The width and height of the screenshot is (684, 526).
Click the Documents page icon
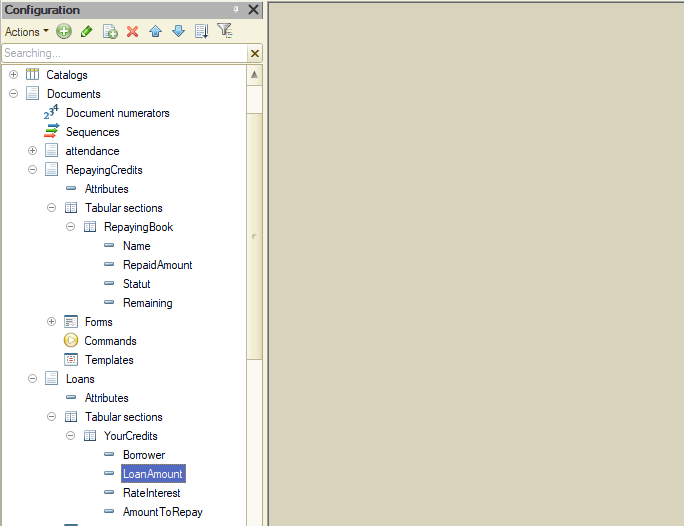tap(32, 93)
